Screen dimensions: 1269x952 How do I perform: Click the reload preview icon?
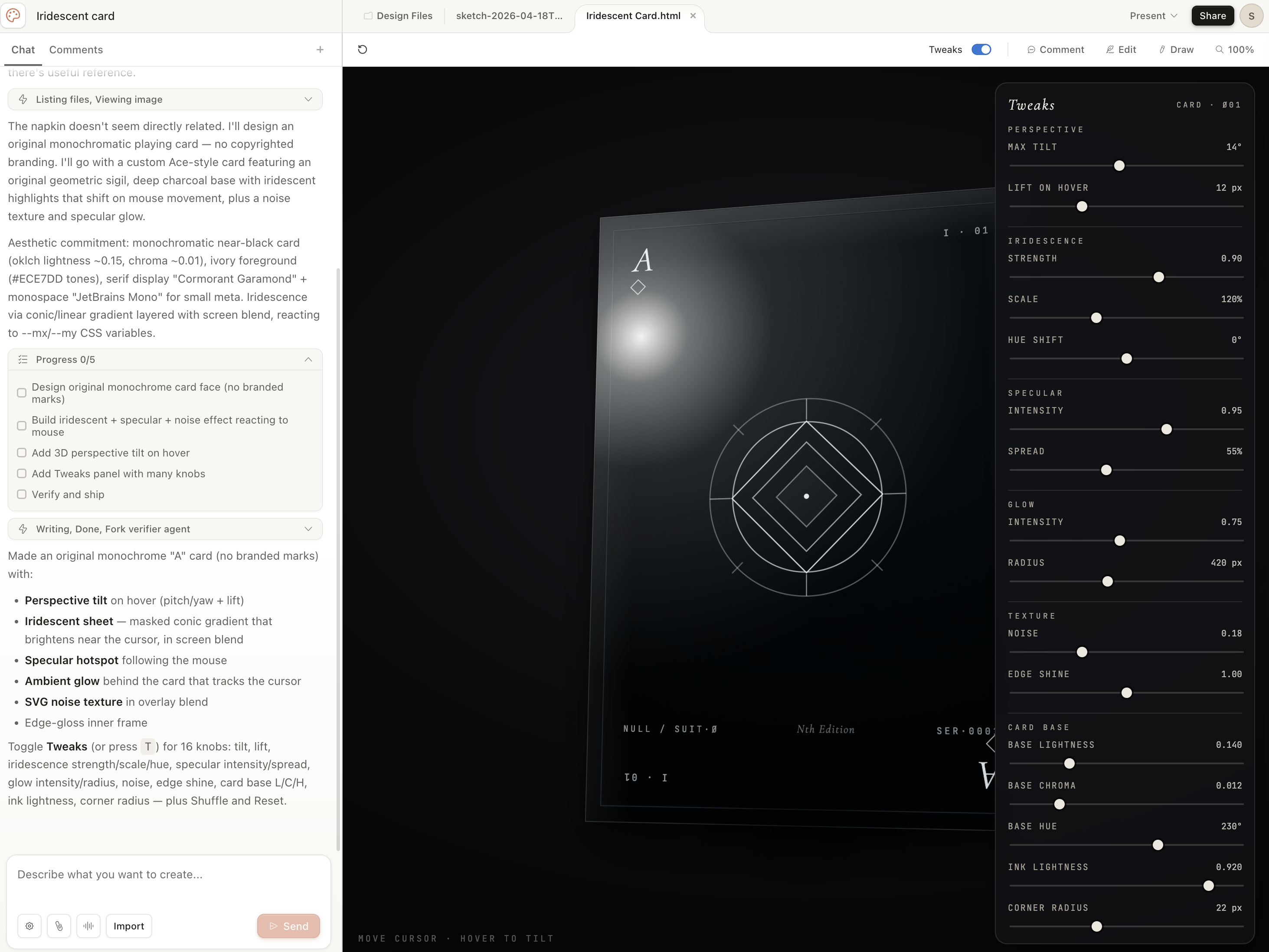click(x=362, y=49)
